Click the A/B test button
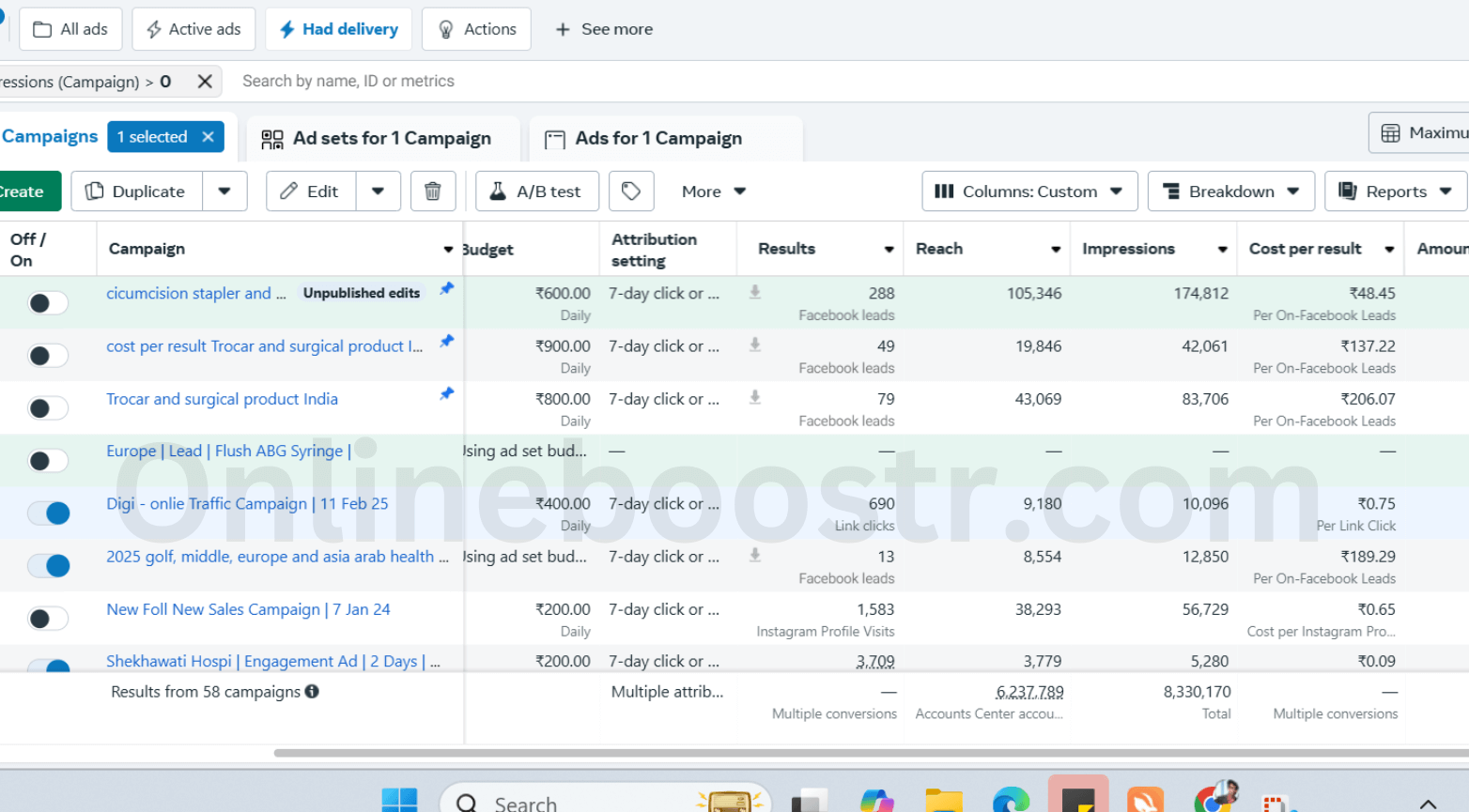This screenshot has height=812, width=1469. (x=536, y=192)
